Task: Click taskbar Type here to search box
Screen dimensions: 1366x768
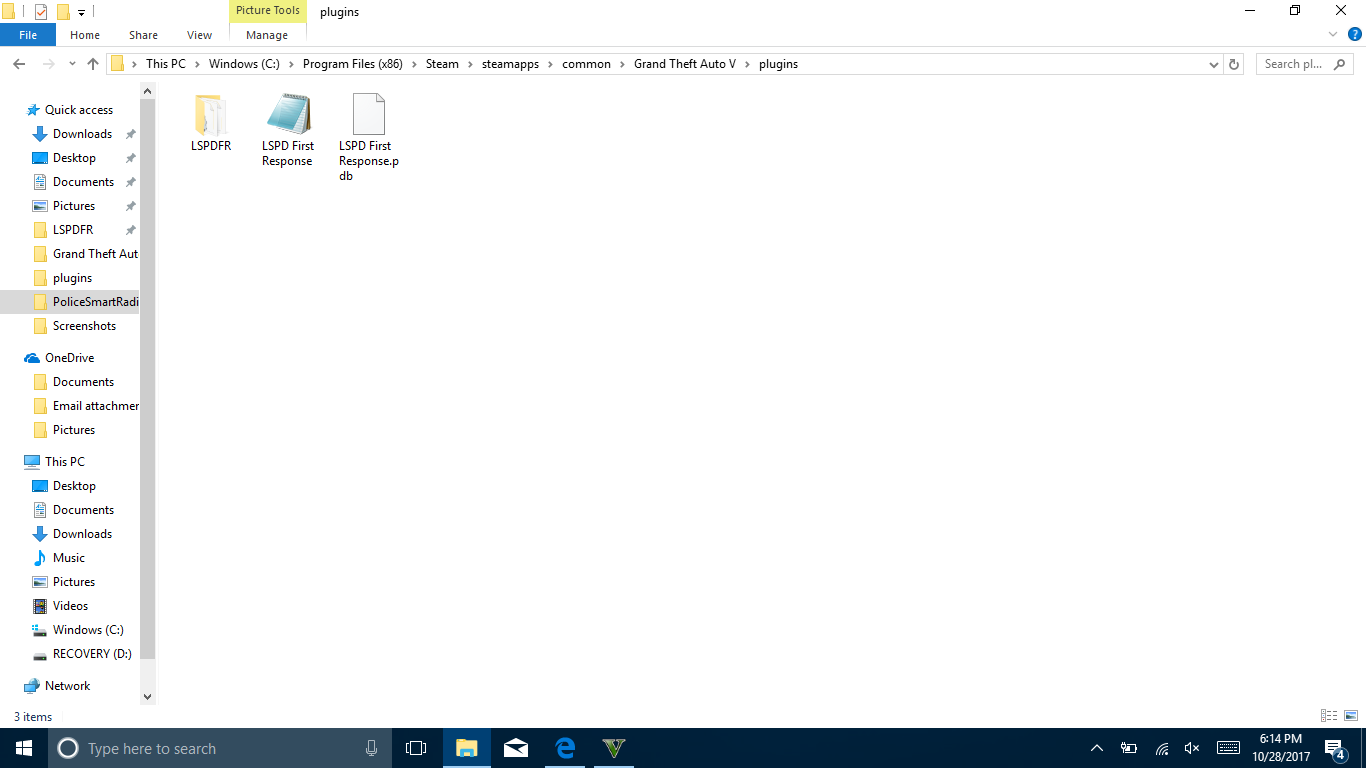Action: [x=218, y=748]
